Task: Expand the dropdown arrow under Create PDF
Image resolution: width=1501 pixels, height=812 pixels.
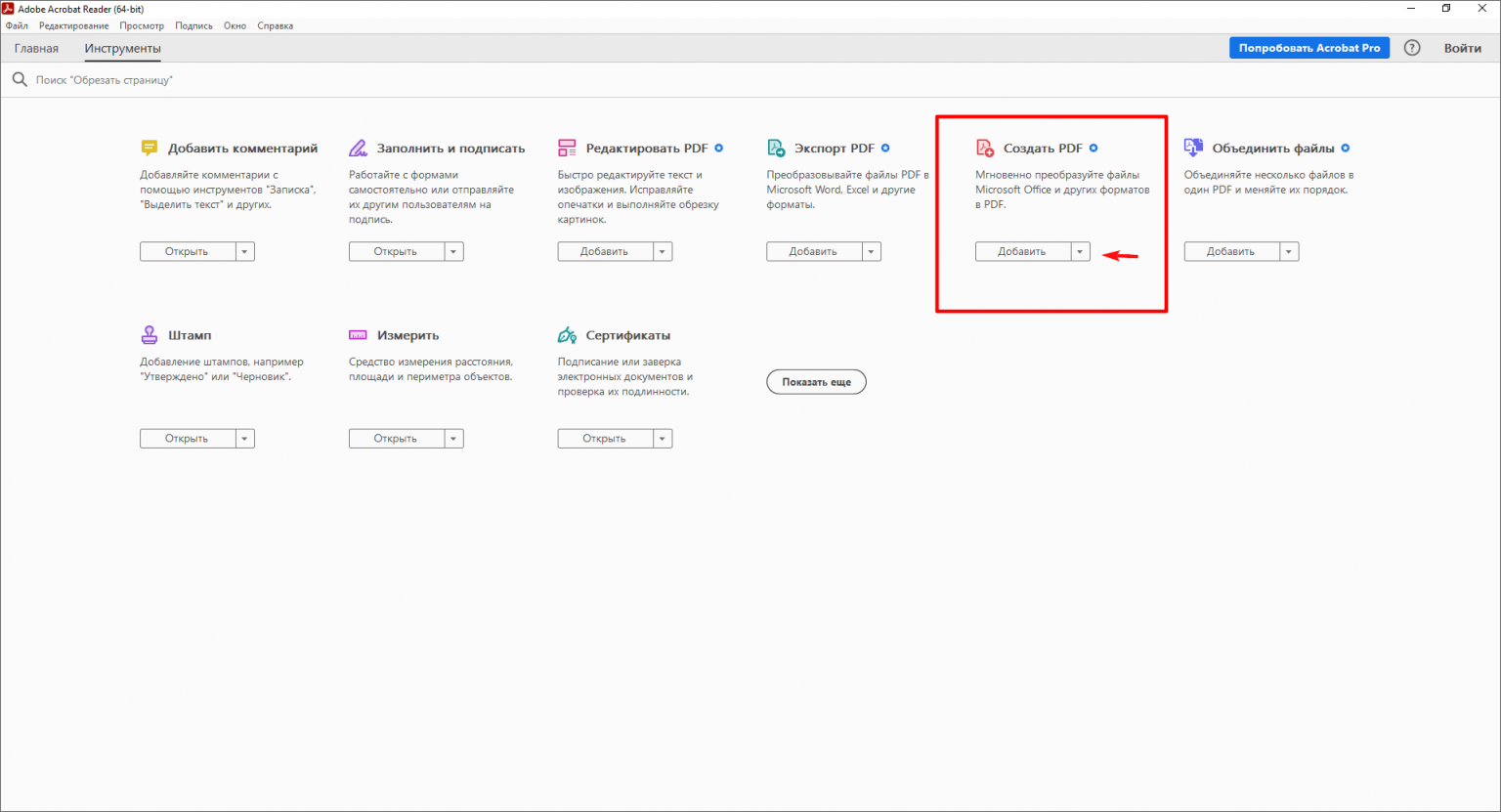Action: pyautogui.click(x=1080, y=252)
